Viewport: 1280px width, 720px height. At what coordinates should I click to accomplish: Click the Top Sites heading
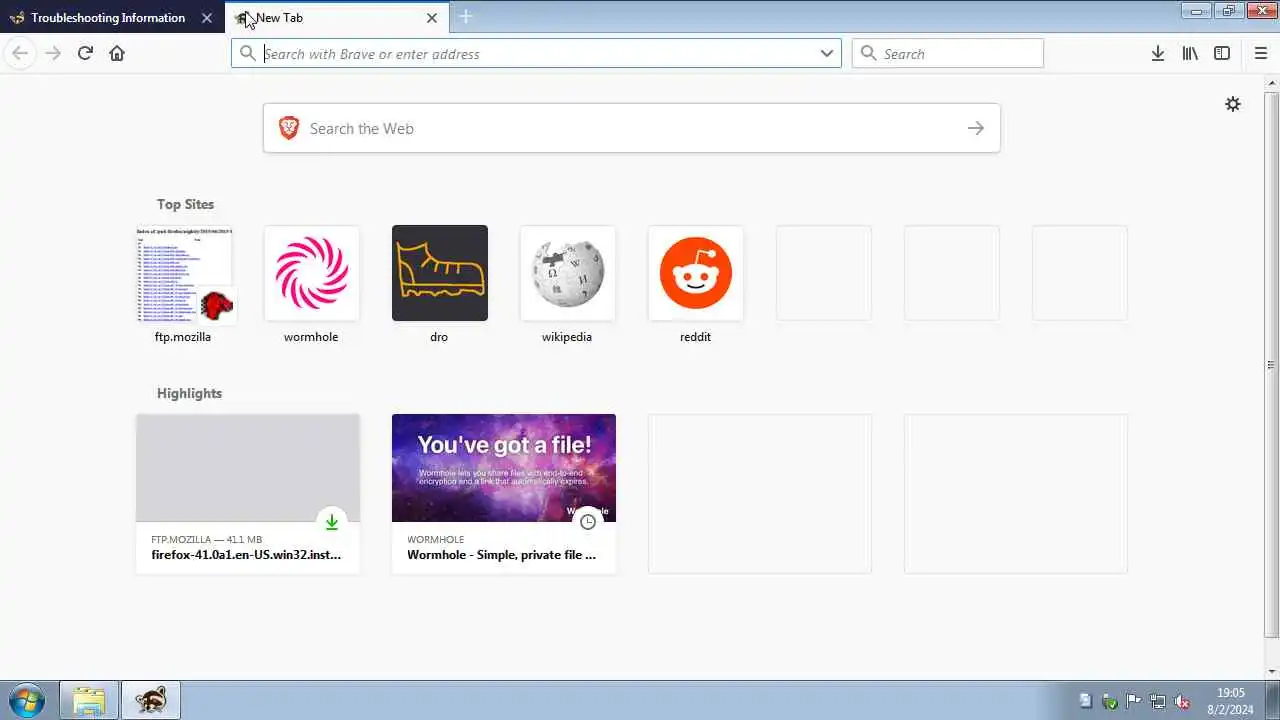(x=185, y=204)
